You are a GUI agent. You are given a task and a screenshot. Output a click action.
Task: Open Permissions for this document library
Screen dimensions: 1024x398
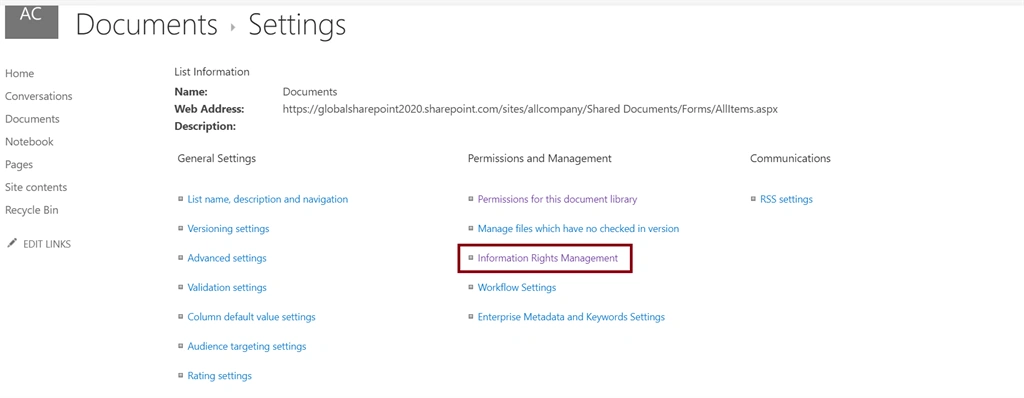(x=558, y=199)
